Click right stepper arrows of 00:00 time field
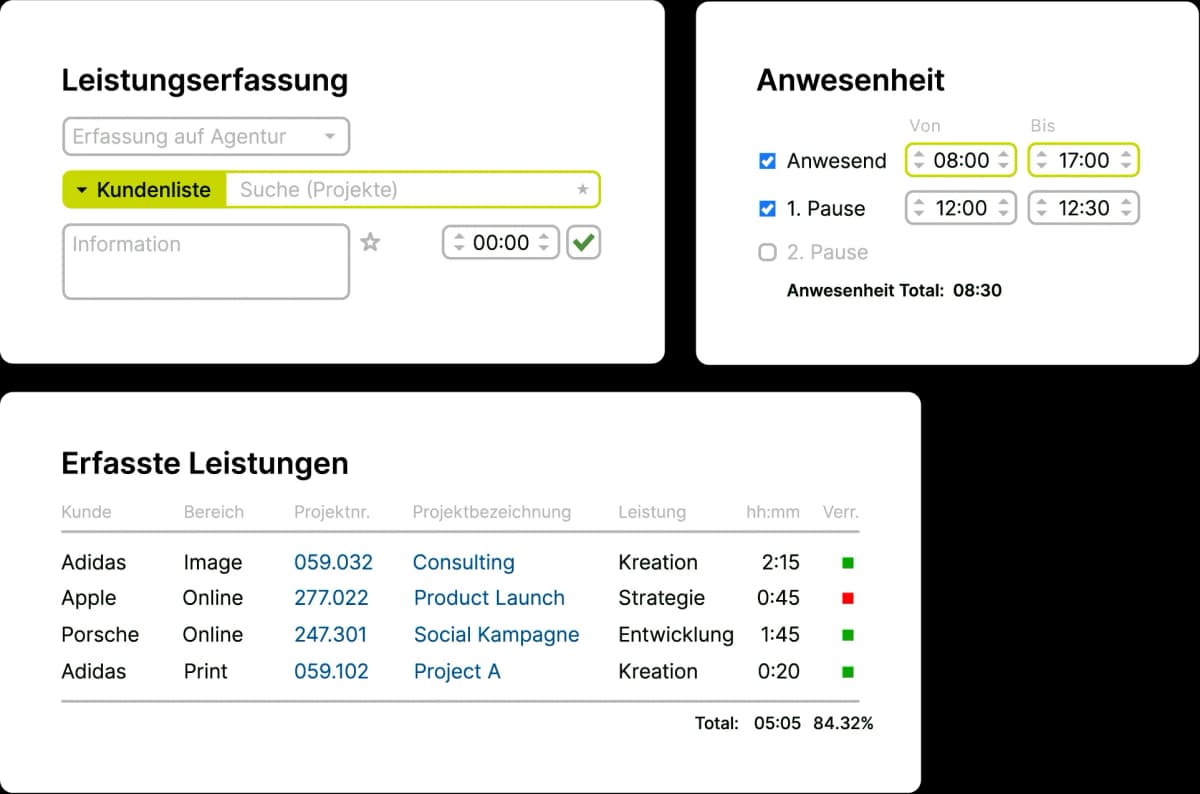Screen dimensions: 1200x794 point(543,242)
